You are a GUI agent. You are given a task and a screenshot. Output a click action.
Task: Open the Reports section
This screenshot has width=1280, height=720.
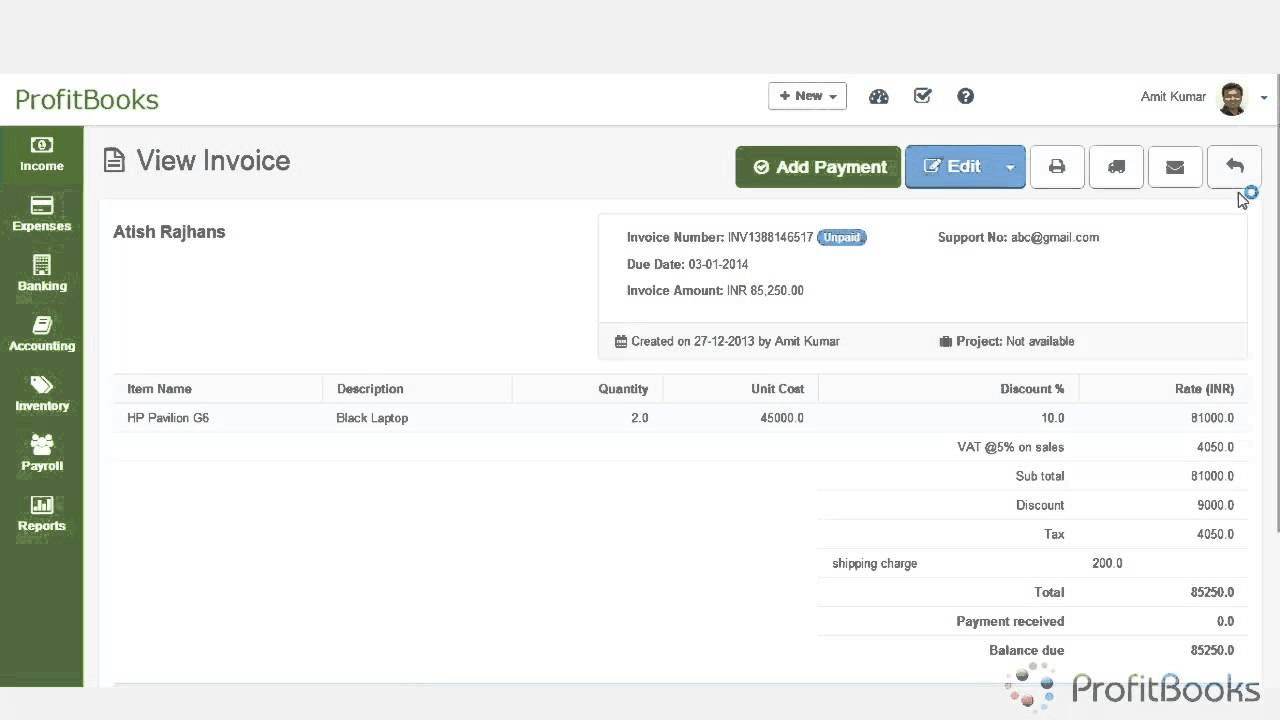point(41,515)
